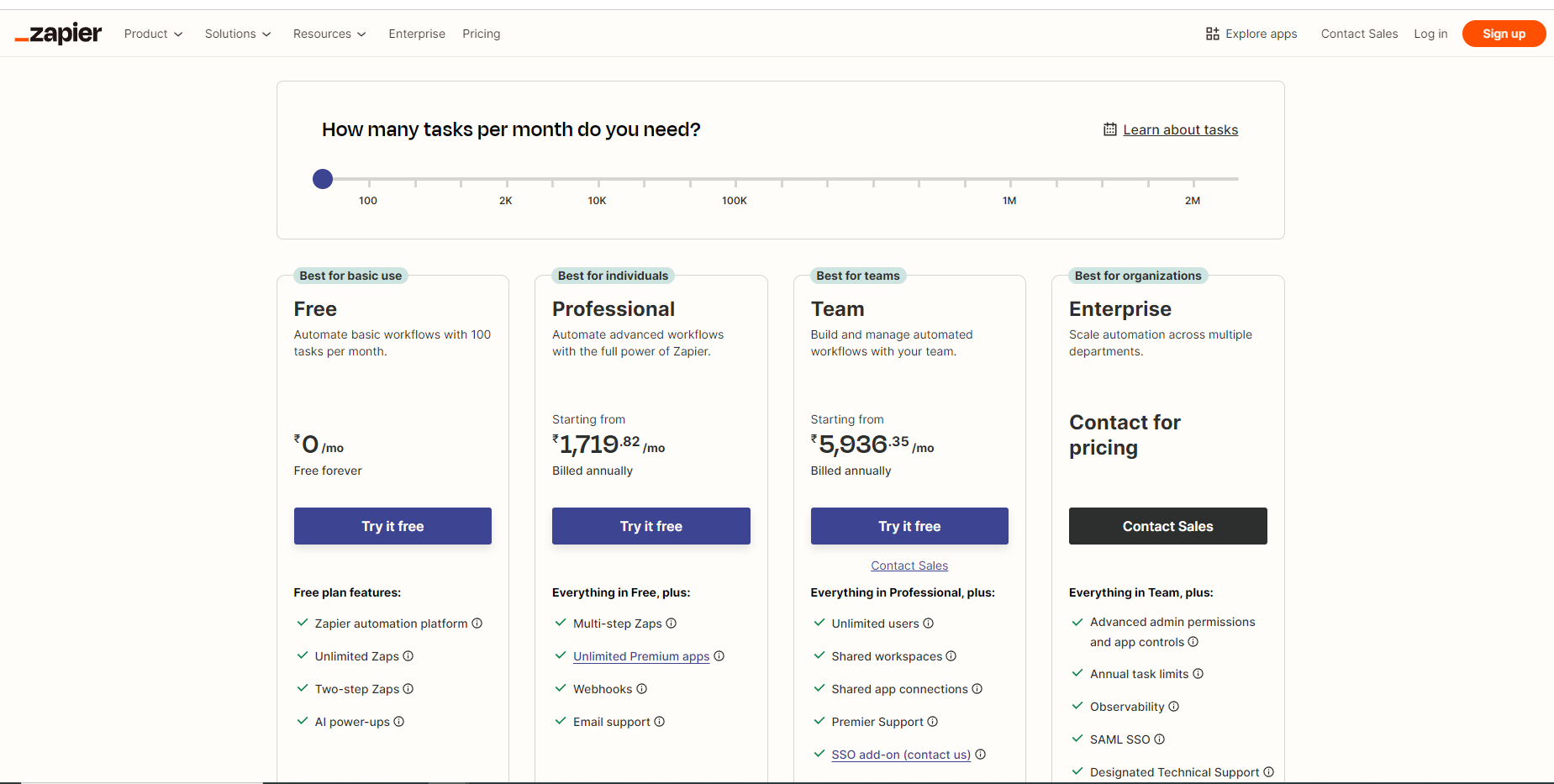The width and height of the screenshot is (1554, 784).
Task: Click Log in
Action: click(1430, 34)
